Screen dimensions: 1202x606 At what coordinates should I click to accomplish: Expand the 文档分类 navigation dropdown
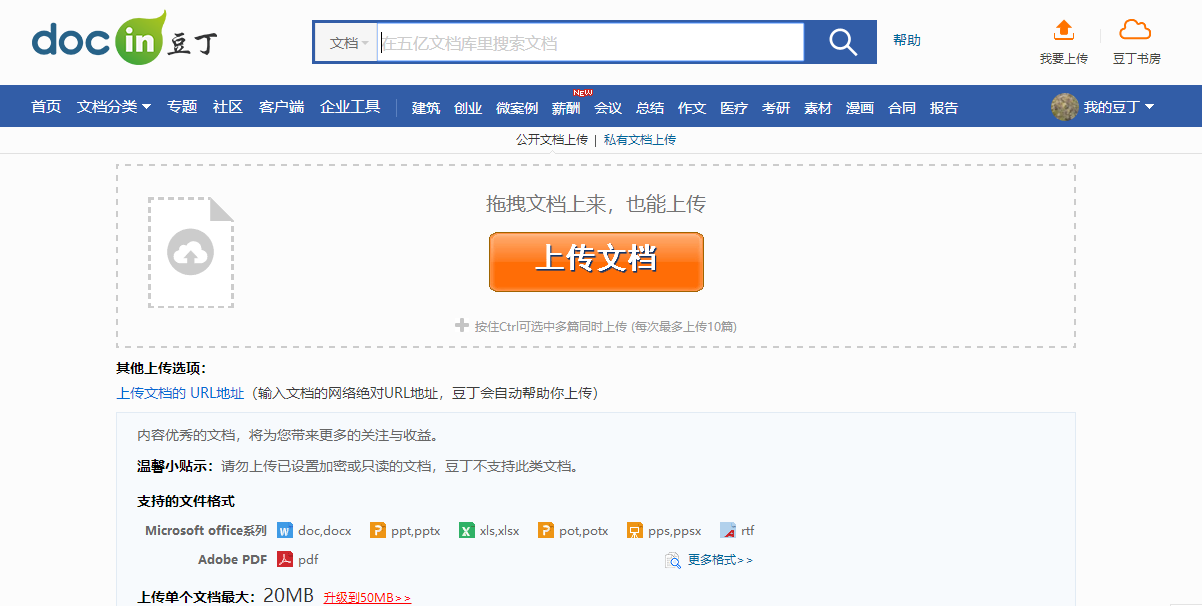(111, 106)
